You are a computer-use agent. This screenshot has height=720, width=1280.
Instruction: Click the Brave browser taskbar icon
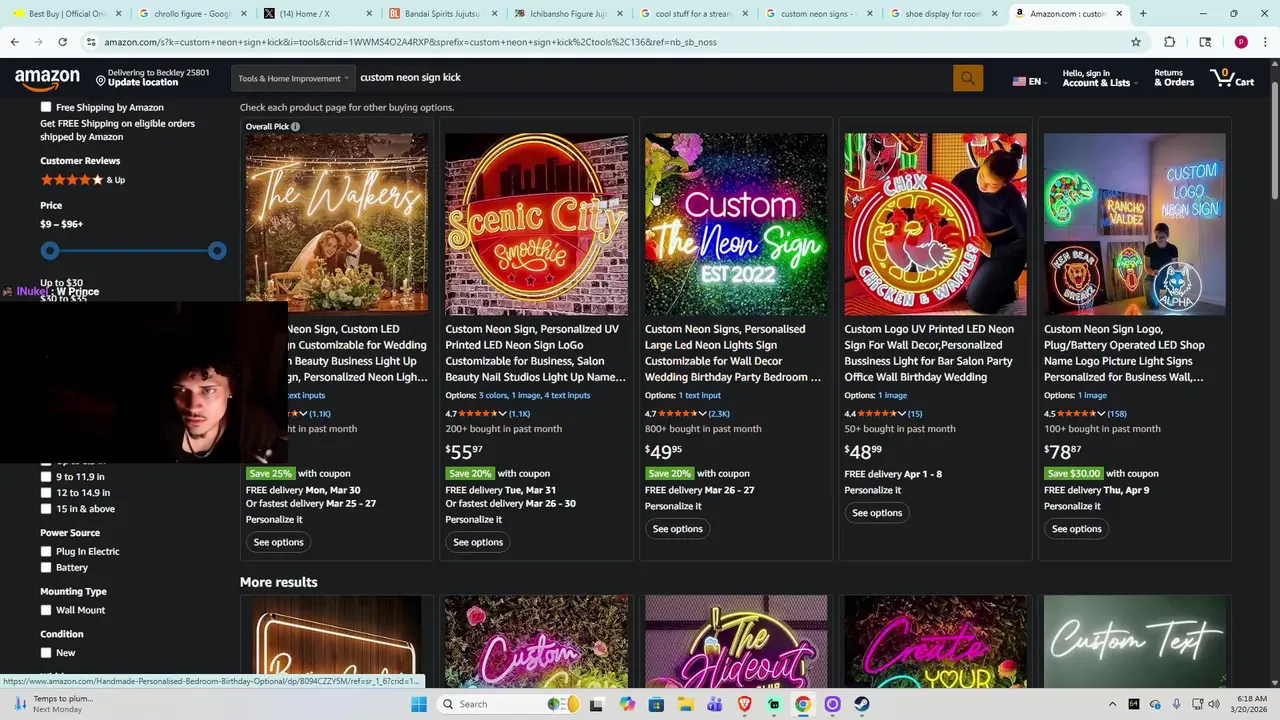744,704
